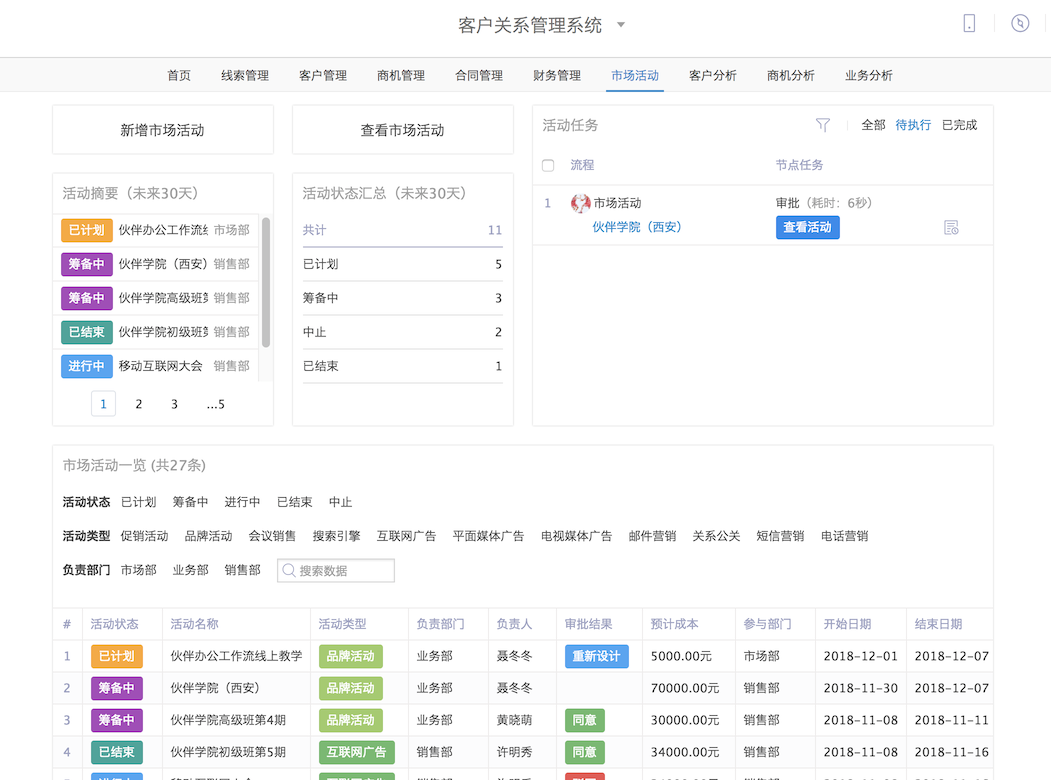1051x780 pixels.
Task: Click the 重新设计 badge in table row 1
Action: coord(597,656)
